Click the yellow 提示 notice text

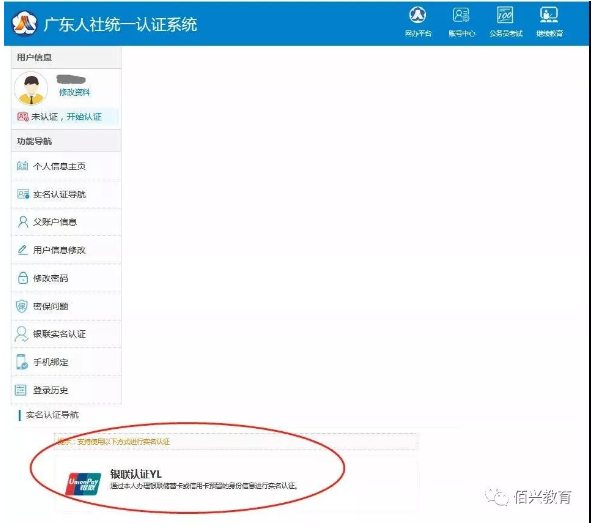(113, 441)
